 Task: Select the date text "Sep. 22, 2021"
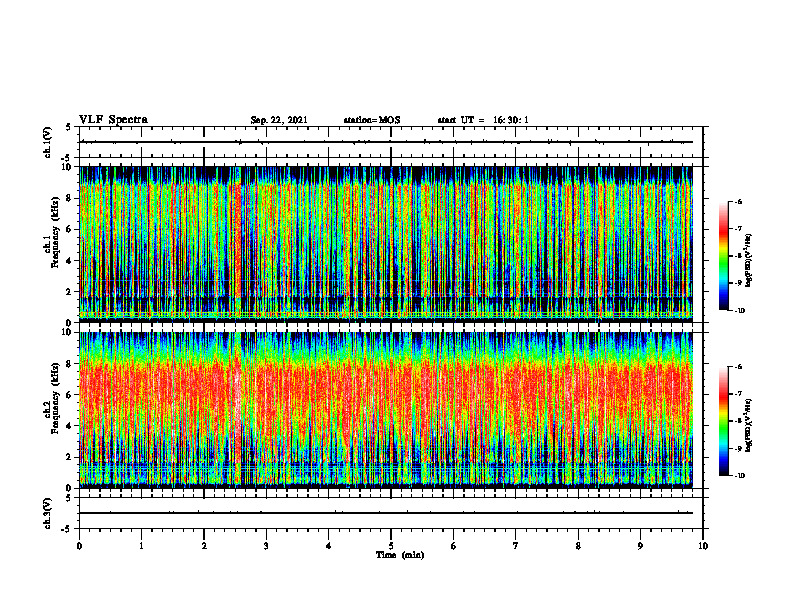(x=279, y=120)
